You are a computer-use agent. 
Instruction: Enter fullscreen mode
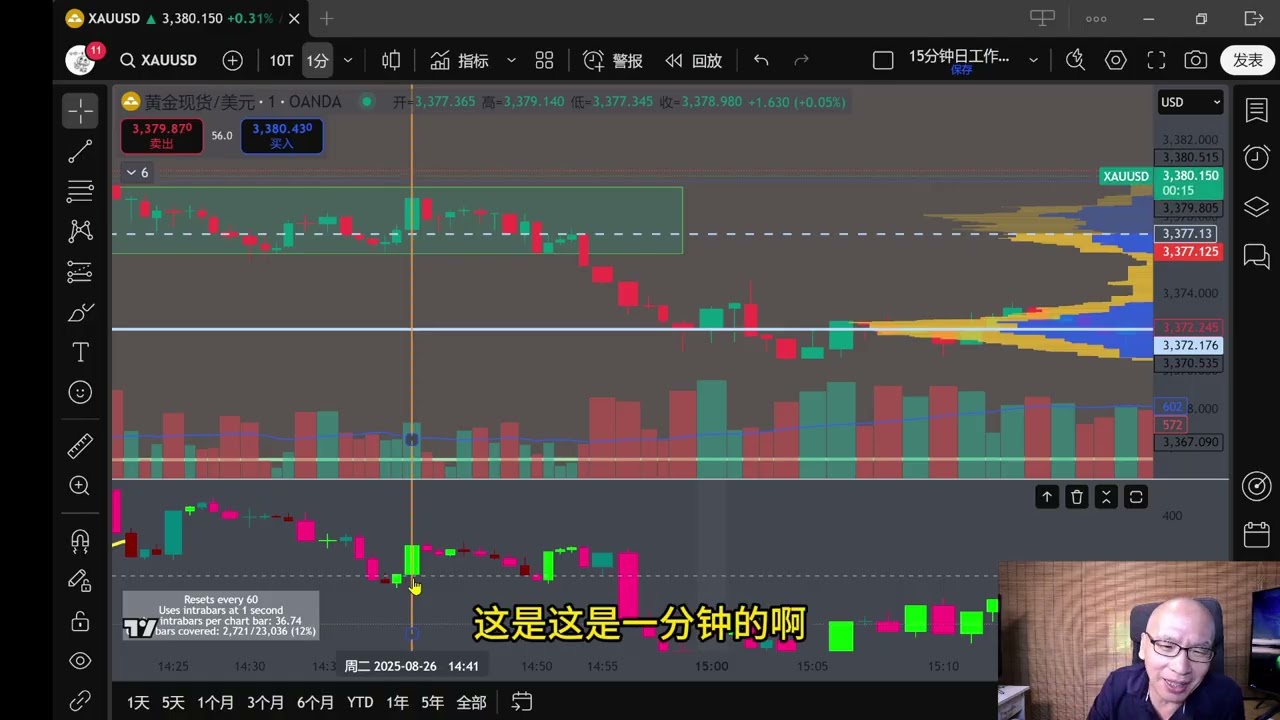point(1156,60)
